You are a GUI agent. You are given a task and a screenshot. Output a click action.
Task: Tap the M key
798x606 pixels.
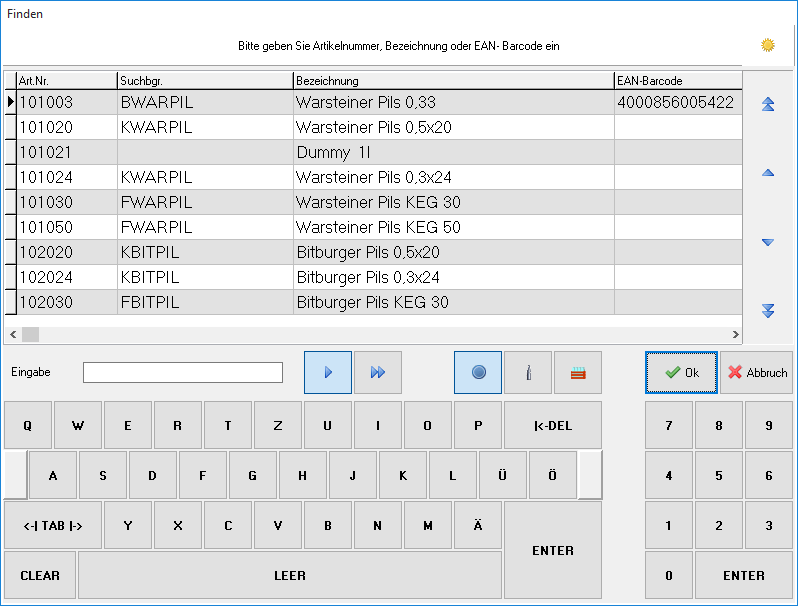[428, 526]
